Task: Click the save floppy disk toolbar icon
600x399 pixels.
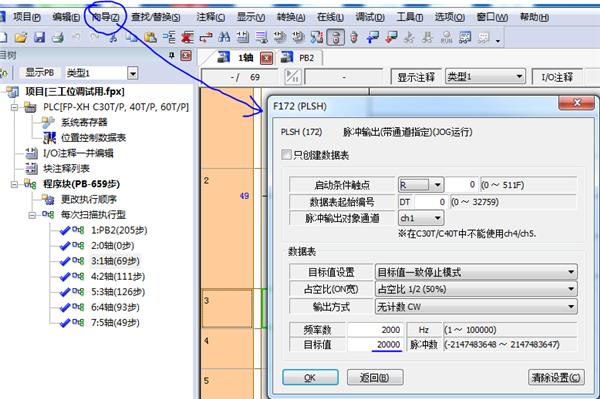Action: coord(39,37)
